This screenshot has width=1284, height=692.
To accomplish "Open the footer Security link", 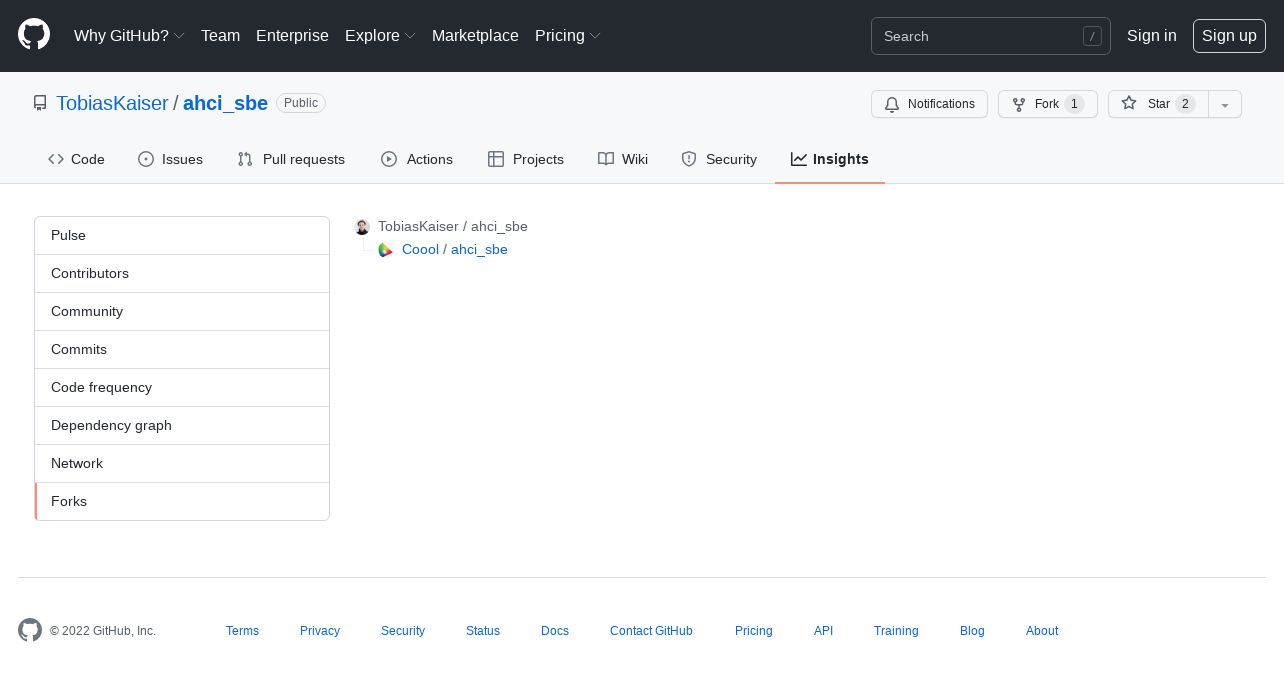I will [403, 631].
